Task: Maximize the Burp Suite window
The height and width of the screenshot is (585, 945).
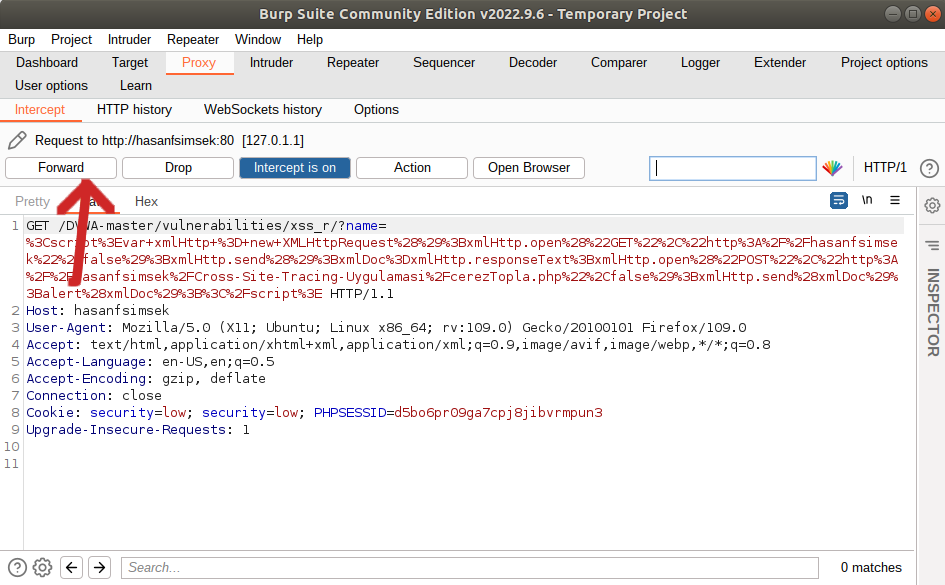Action: (913, 14)
